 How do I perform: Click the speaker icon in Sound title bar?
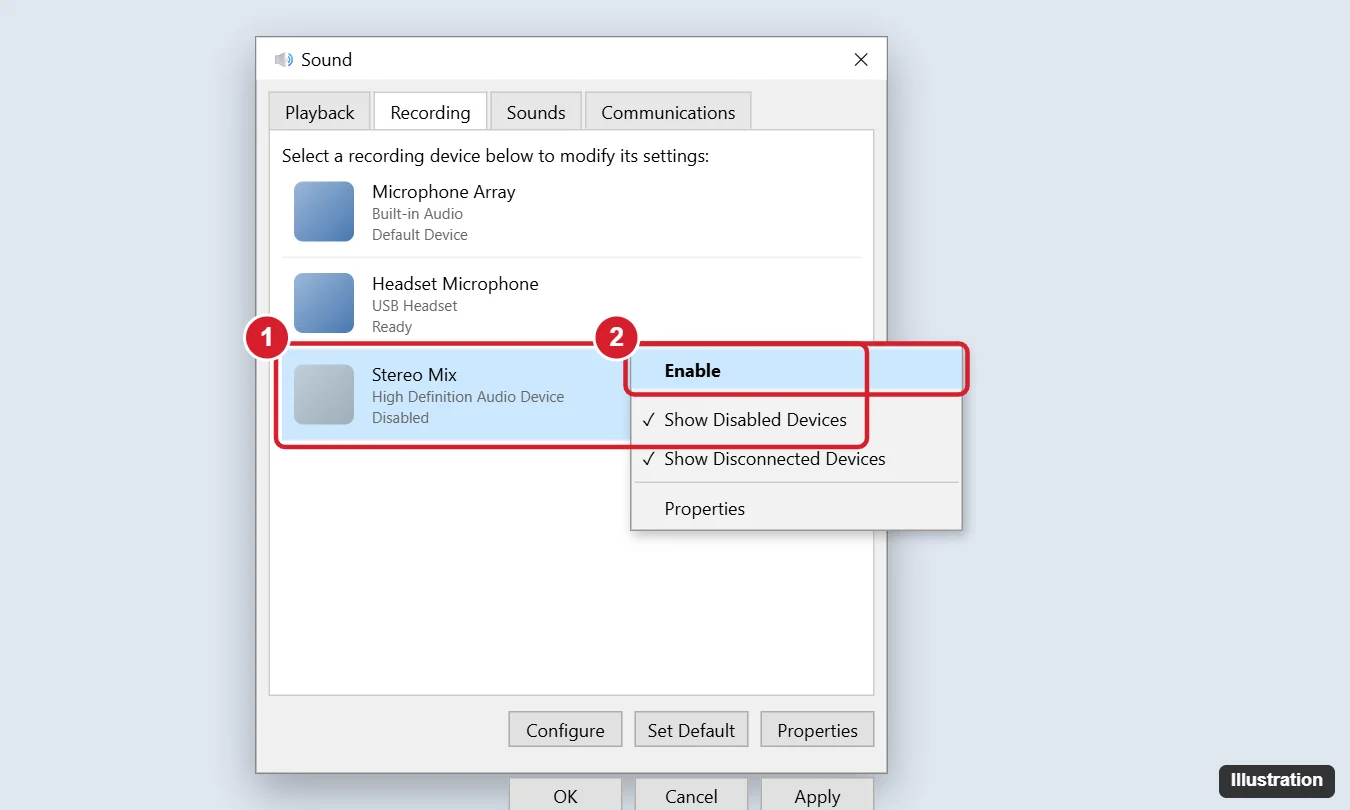tap(284, 60)
